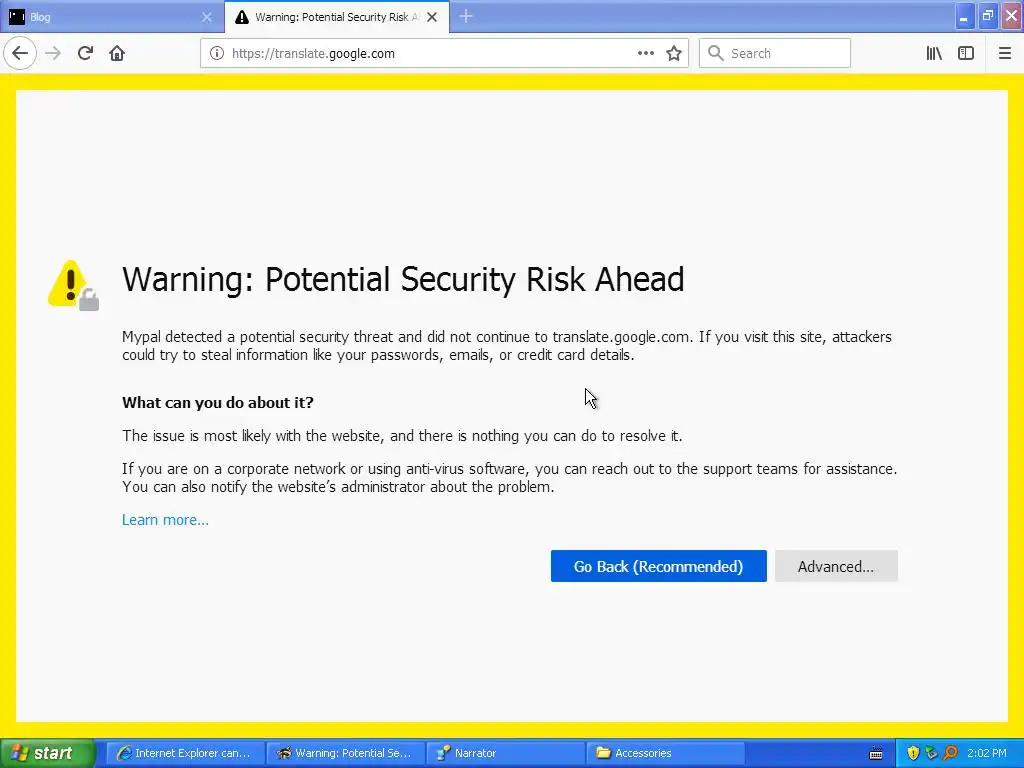The width and height of the screenshot is (1024, 768).
Task: Click the warning triangle lock icon
Action: (73, 285)
